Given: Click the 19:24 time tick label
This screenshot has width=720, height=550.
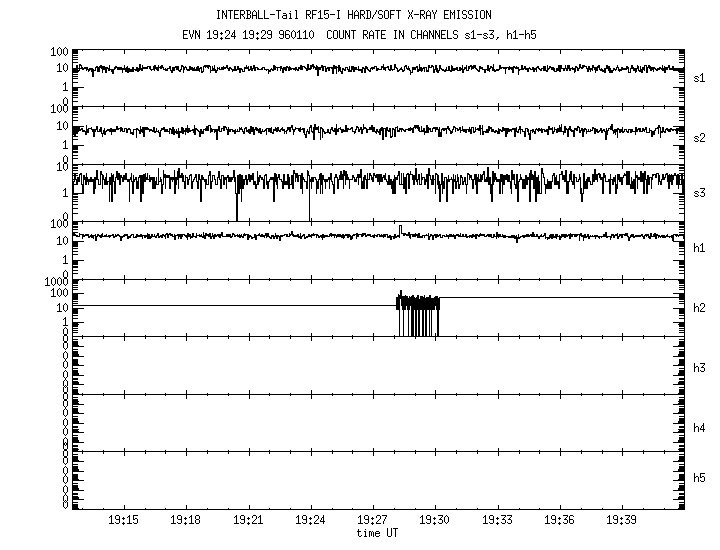Looking at the screenshot, I should click(x=310, y=521).
